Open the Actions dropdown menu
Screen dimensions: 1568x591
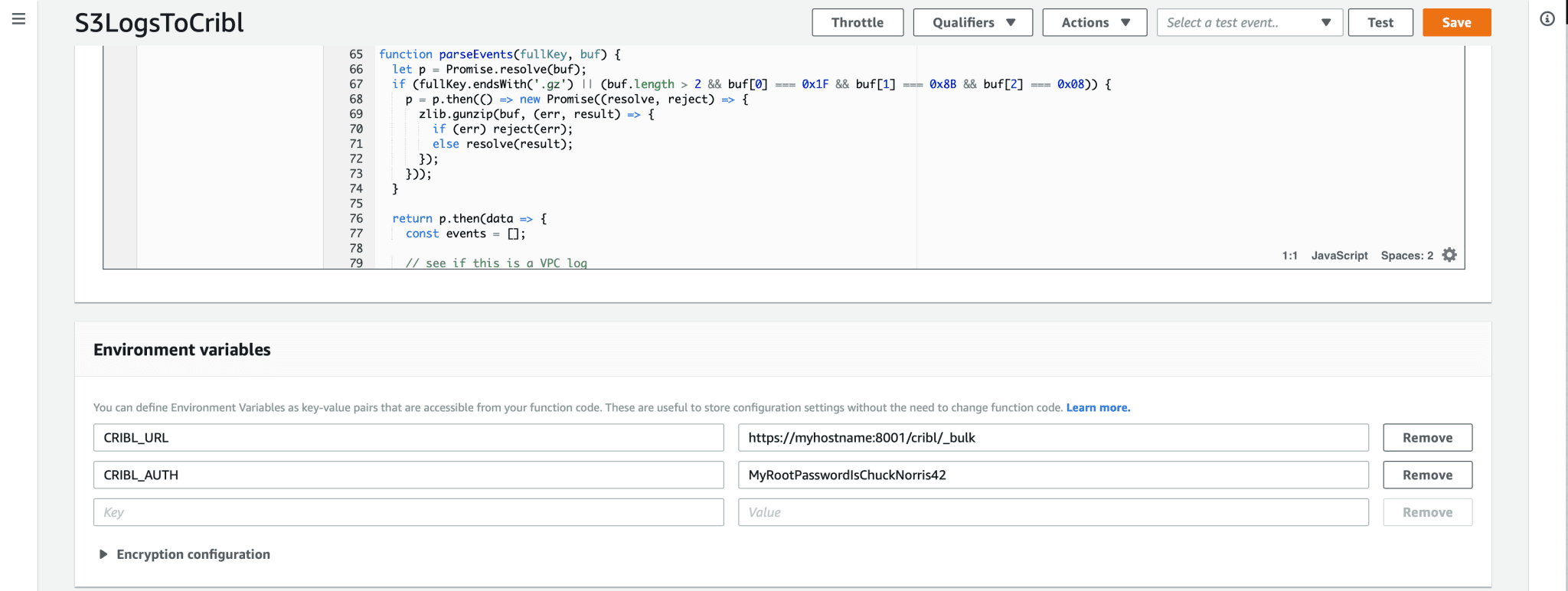click(x=1094, y=22)
